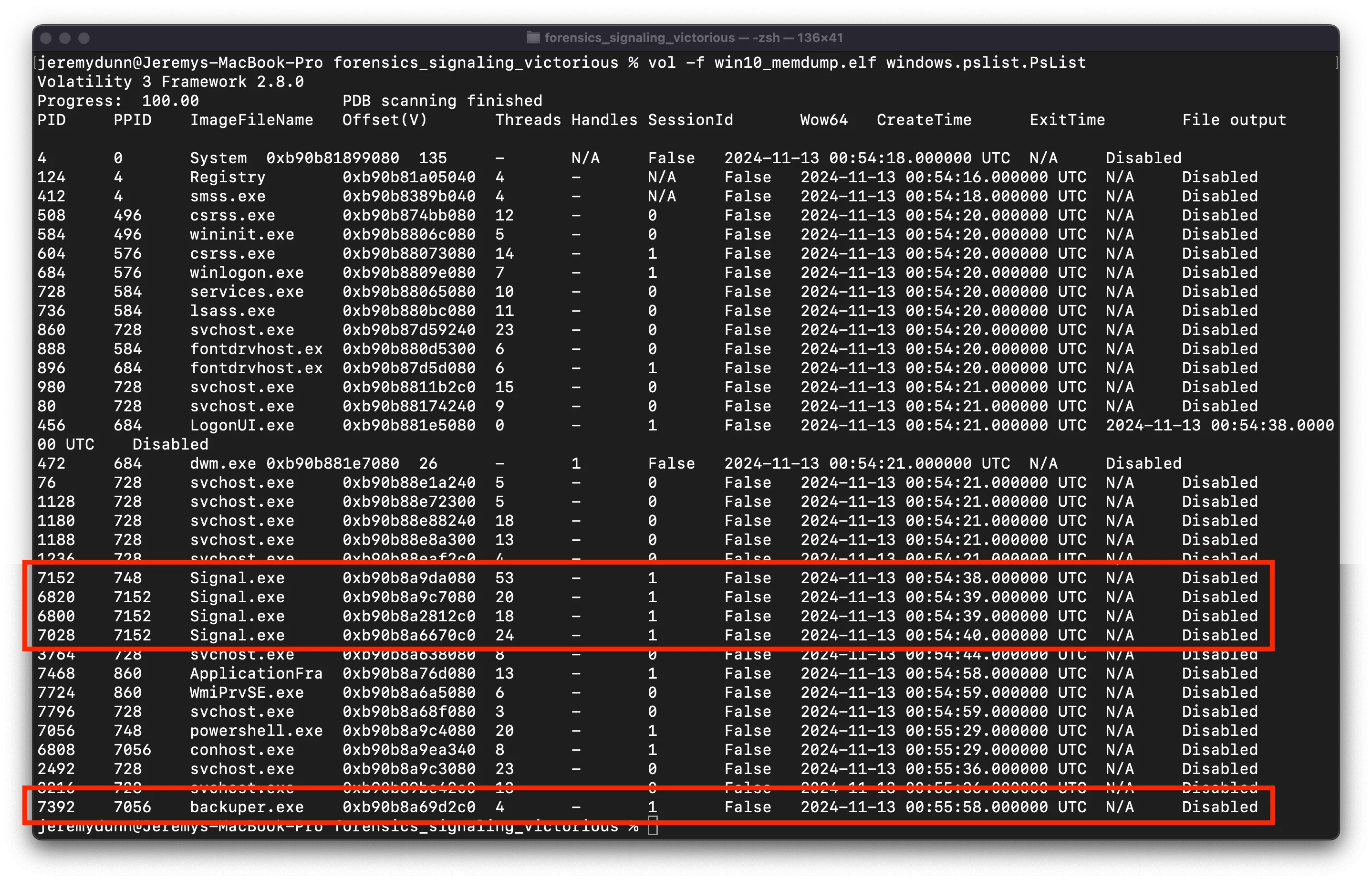Click the Registry process name

coord(228,177)
